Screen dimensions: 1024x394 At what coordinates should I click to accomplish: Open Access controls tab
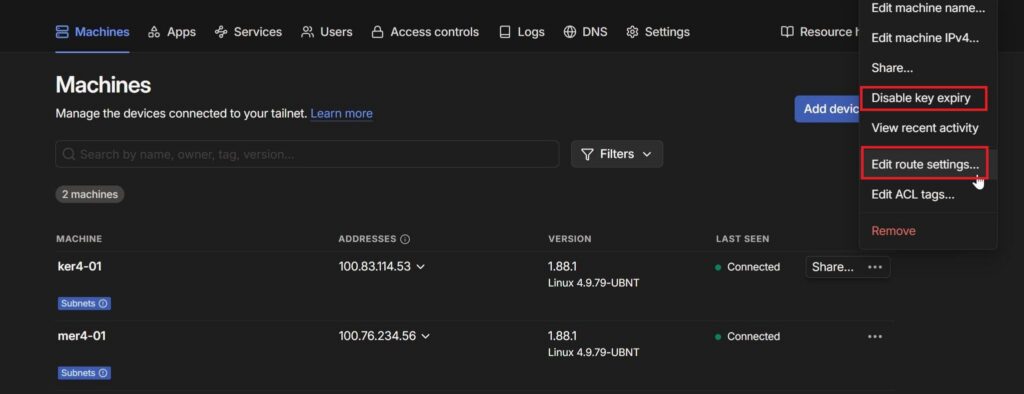click(x=425, y=32)
